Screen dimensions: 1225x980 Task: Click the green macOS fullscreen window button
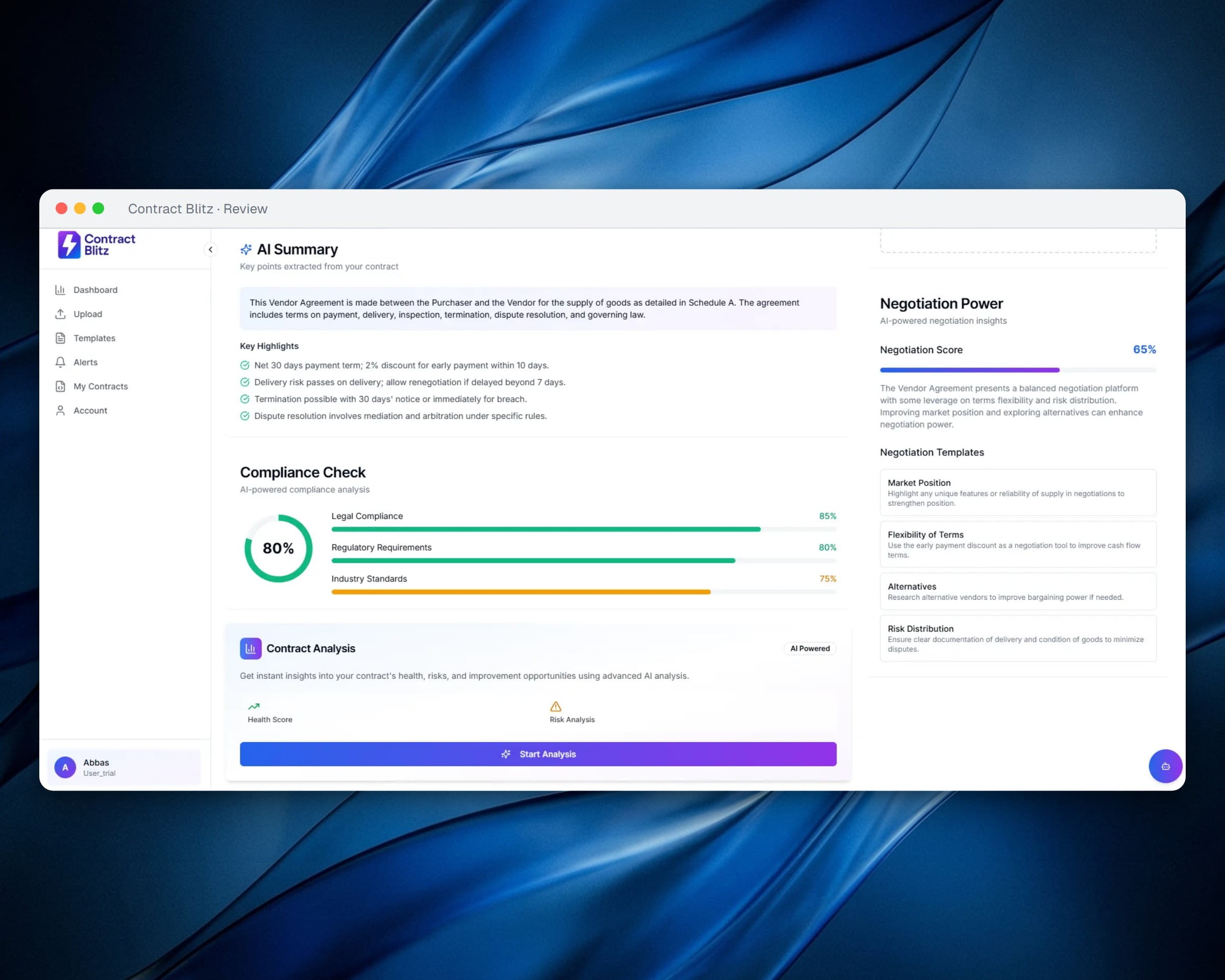[x=99, y=208]
